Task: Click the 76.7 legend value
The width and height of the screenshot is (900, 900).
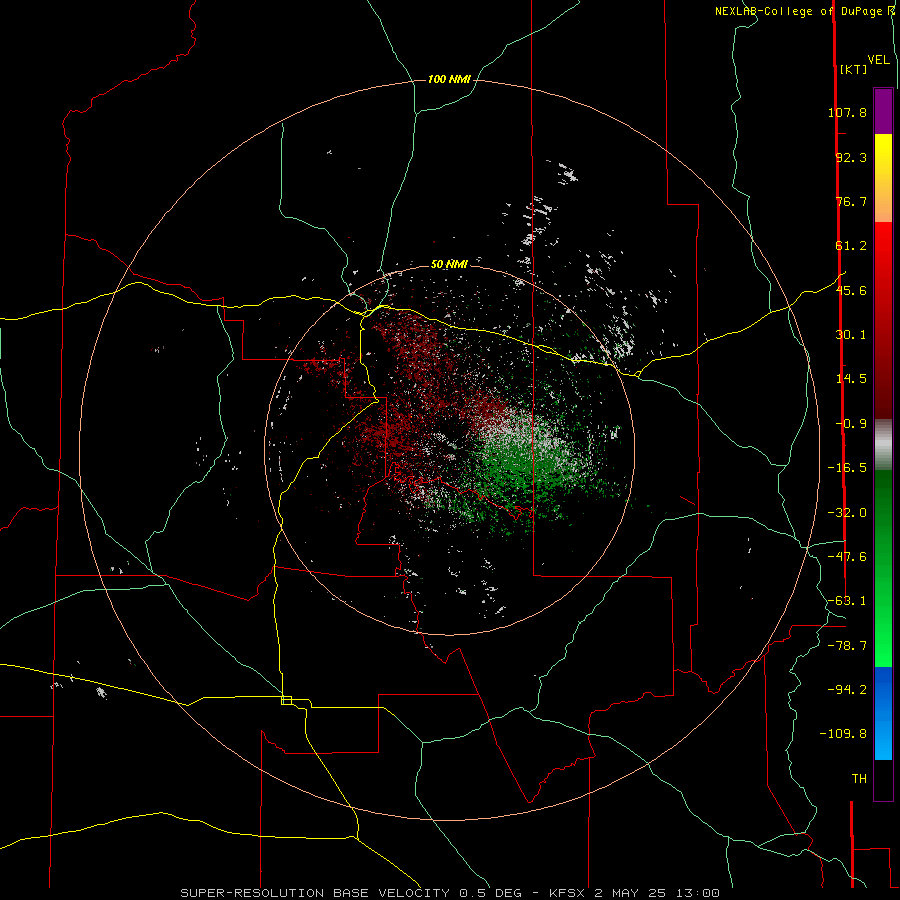Action: point(851,201)
